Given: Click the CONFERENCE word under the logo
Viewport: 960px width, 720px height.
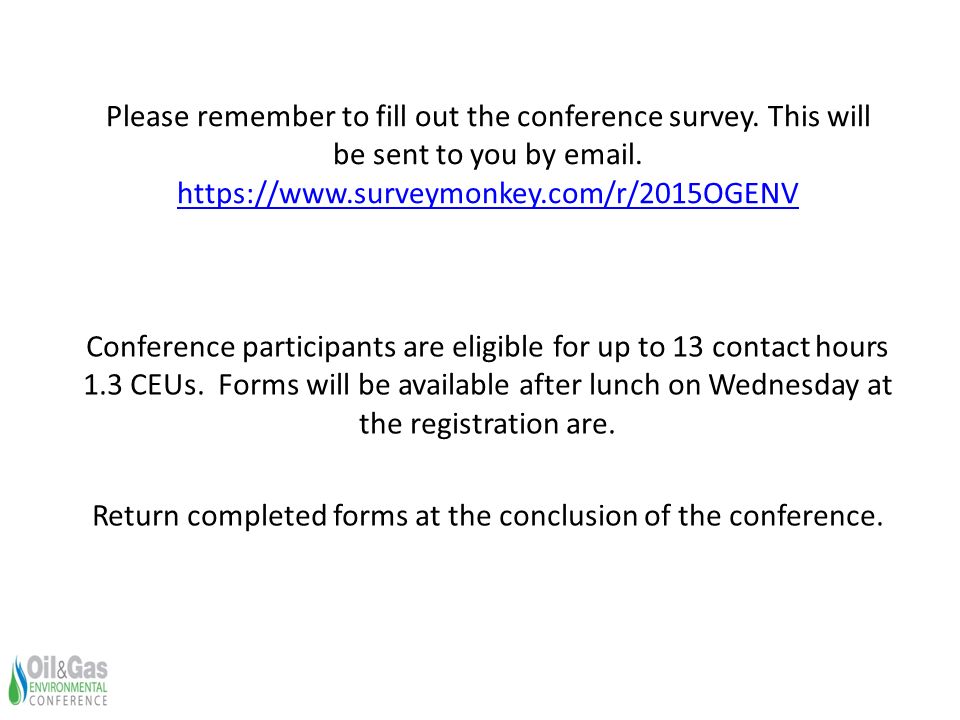Looking at the screenshot, I should coord(68,700).
